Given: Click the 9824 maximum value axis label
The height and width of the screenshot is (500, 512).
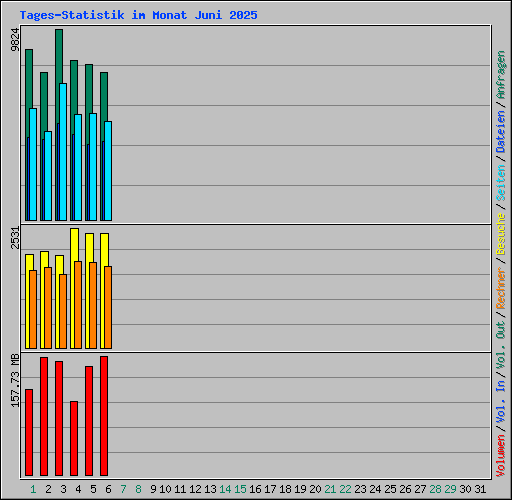Looking at the screenshot, I should point(15,40).
